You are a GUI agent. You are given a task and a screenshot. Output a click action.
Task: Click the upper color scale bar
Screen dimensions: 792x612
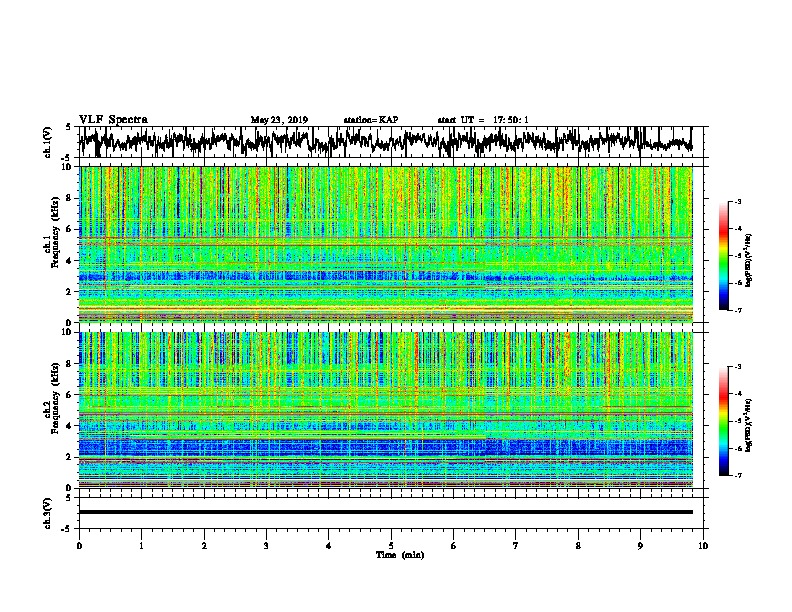724,256
